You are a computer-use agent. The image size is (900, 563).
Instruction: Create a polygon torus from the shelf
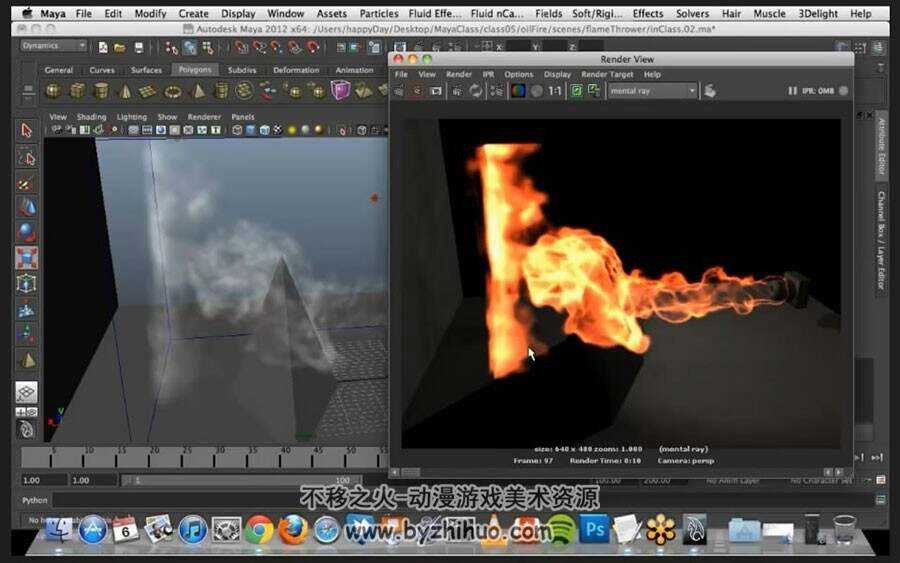point(173,91)
